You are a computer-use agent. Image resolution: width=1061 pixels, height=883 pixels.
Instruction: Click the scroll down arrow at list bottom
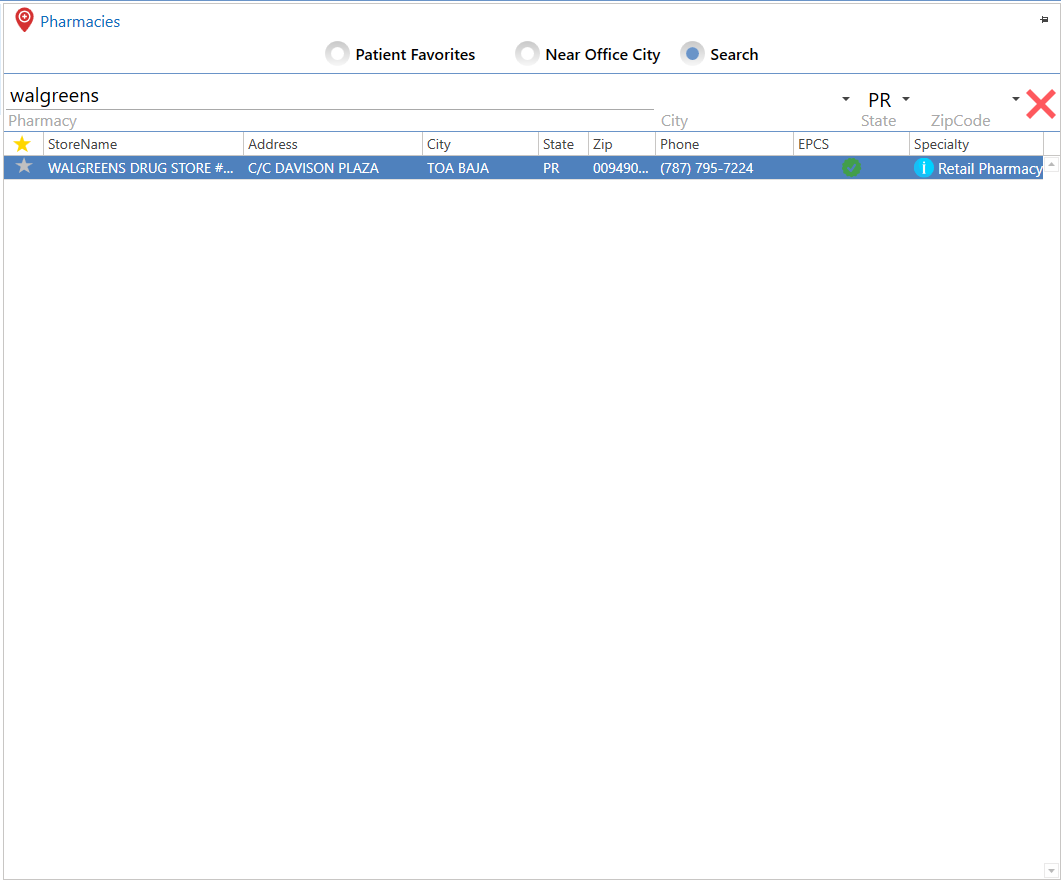point(1051,871)
